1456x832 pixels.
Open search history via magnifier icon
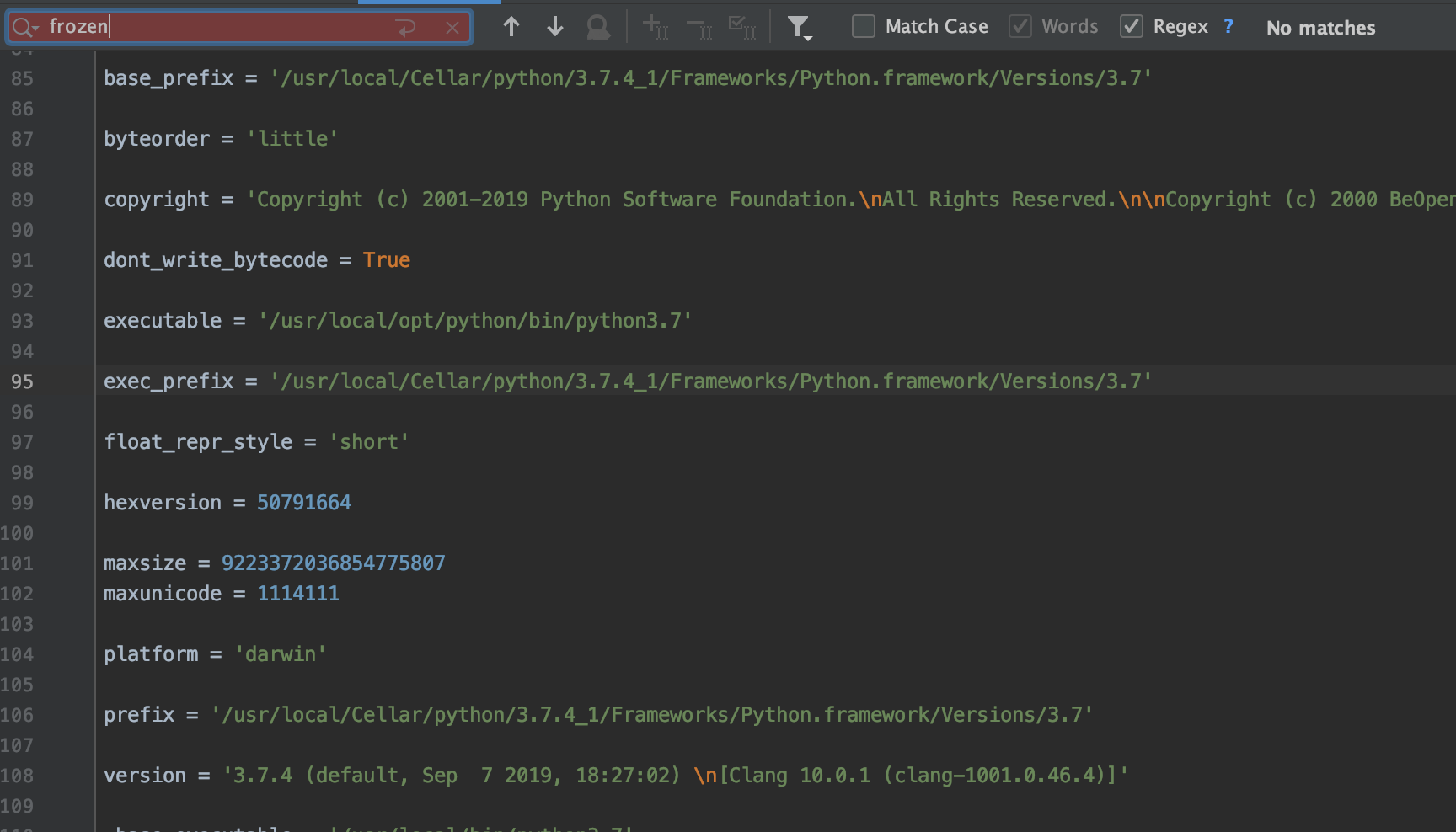[24, 28]
